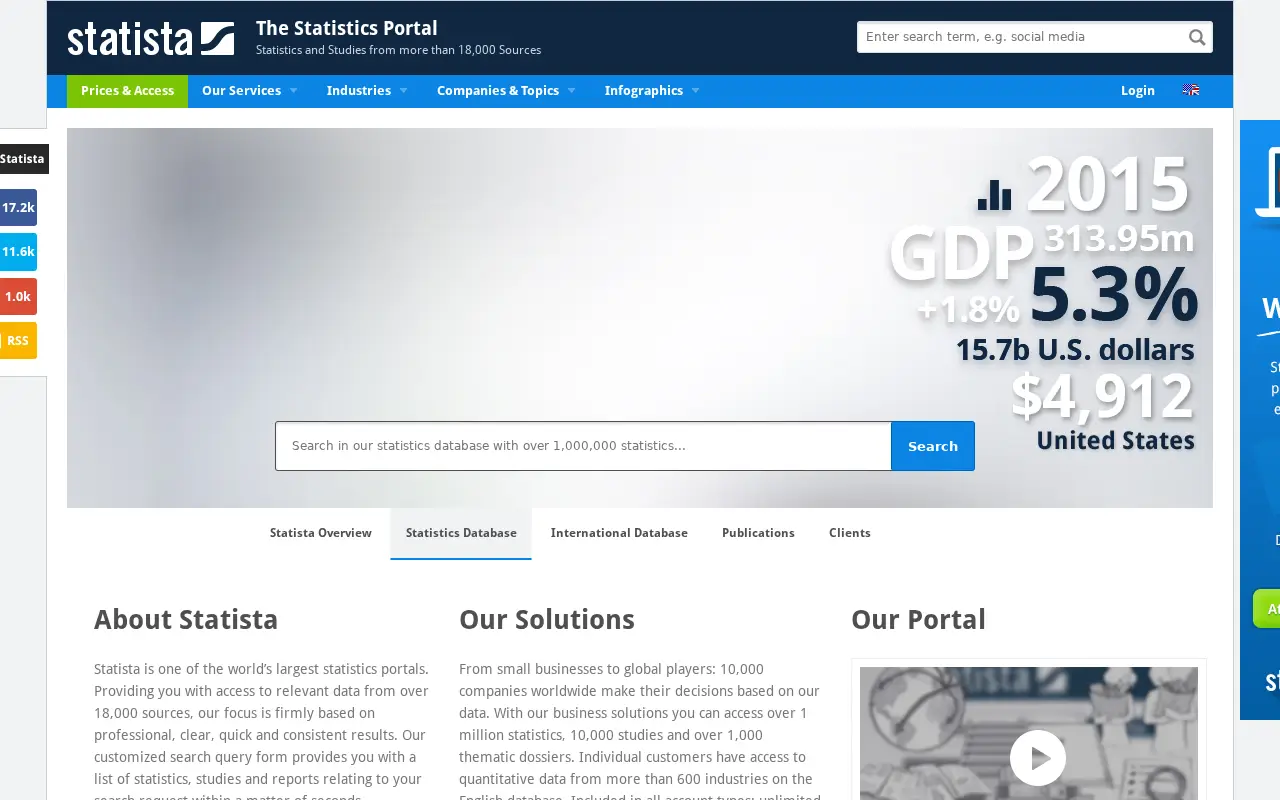
Task: Click the Our Portal video thumbnail
Action: 1029,733
